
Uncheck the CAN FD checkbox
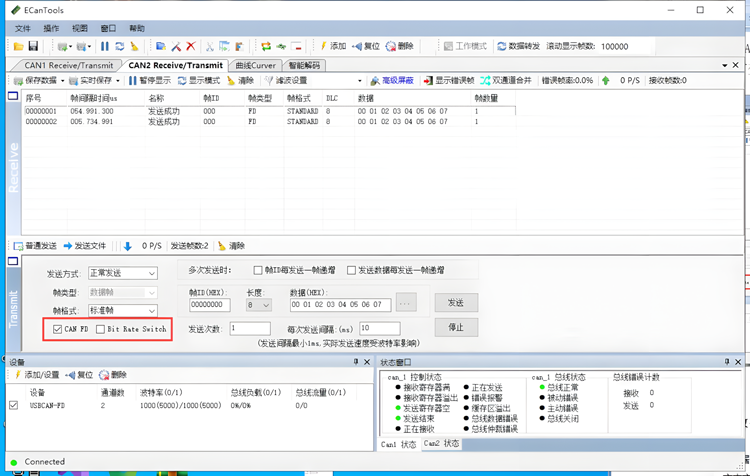[59, 328]
